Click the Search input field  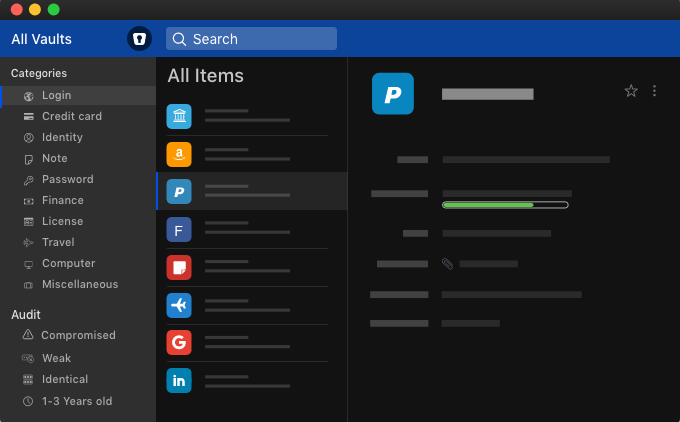coord(251,39)
